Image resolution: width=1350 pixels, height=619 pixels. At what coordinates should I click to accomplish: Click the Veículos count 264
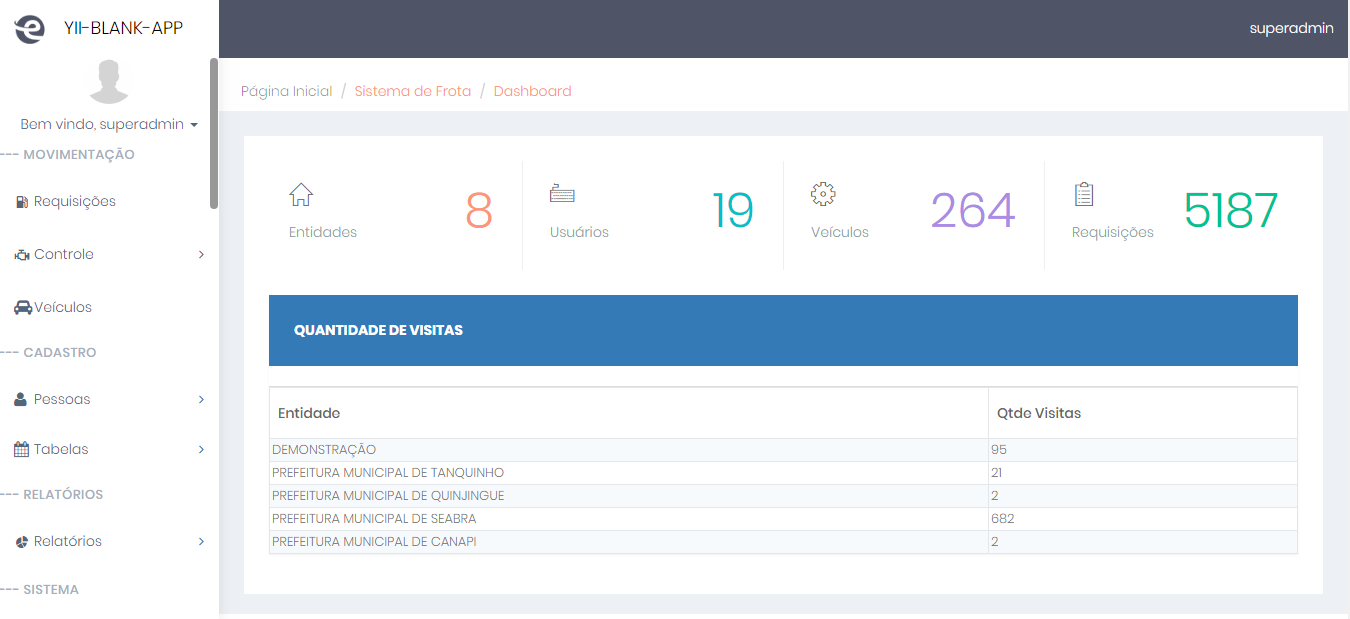pos(973,210)
